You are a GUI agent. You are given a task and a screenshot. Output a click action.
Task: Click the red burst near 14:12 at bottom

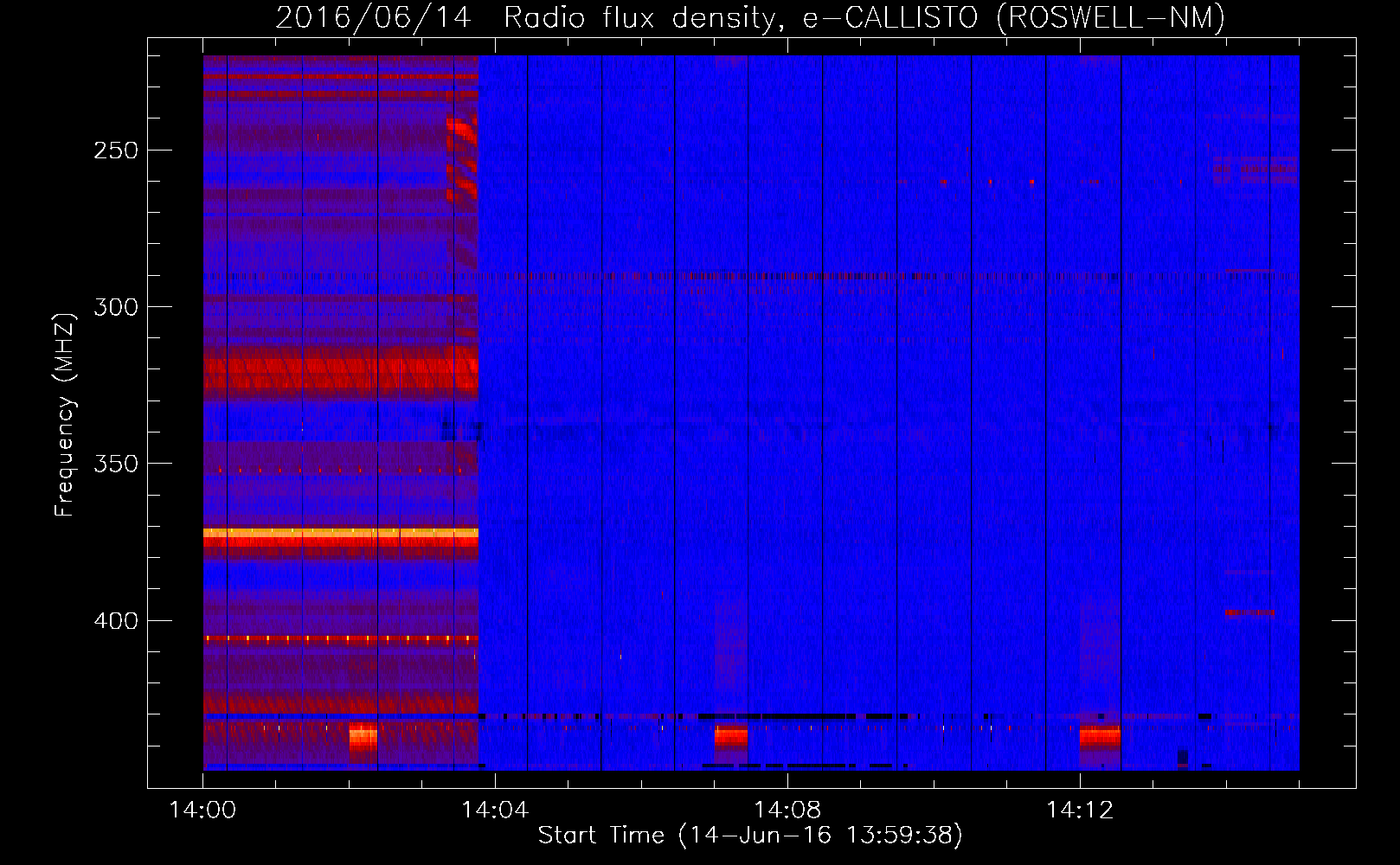pos(1100,737)
